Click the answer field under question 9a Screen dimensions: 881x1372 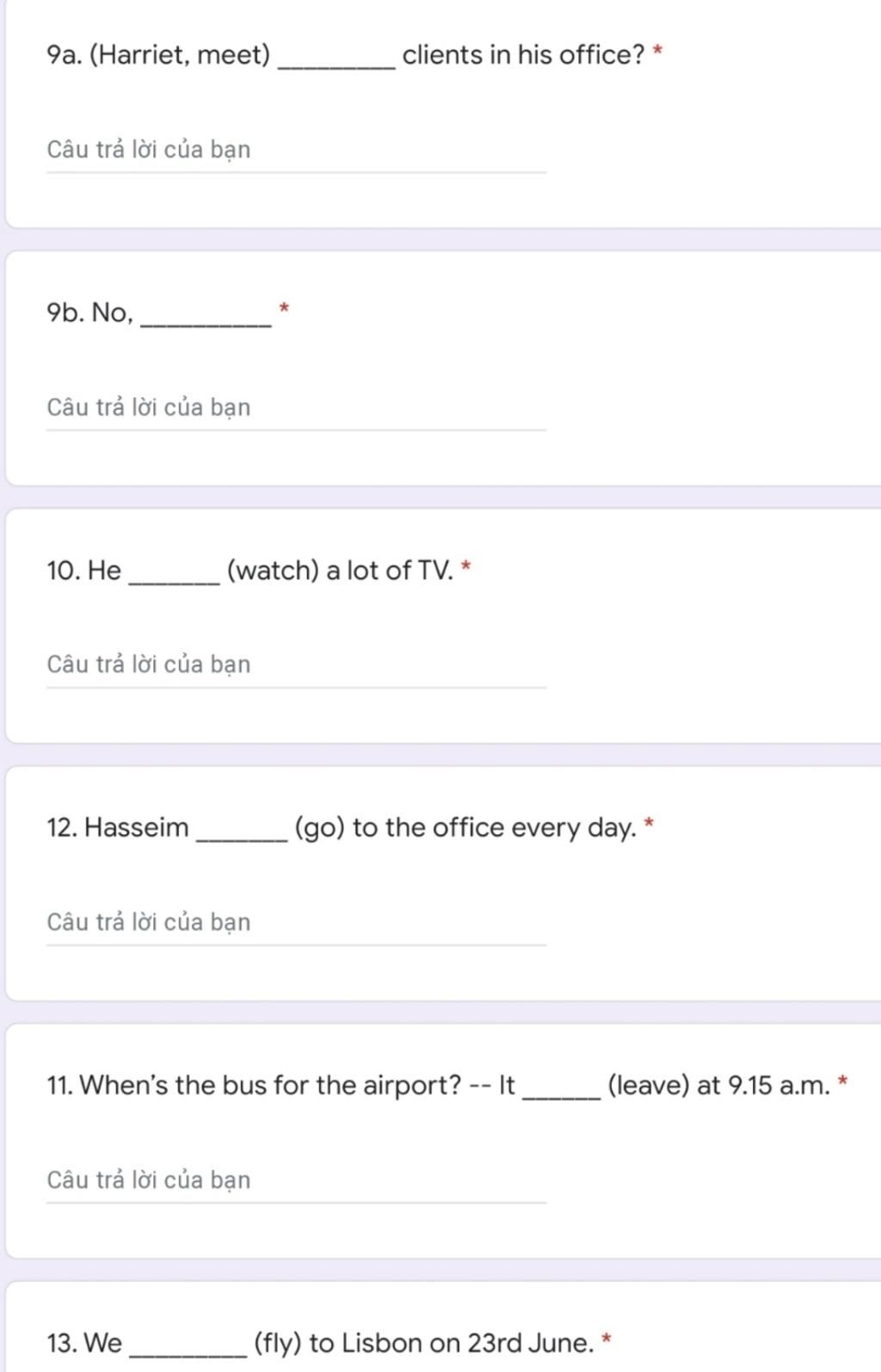tap(296, 151)
